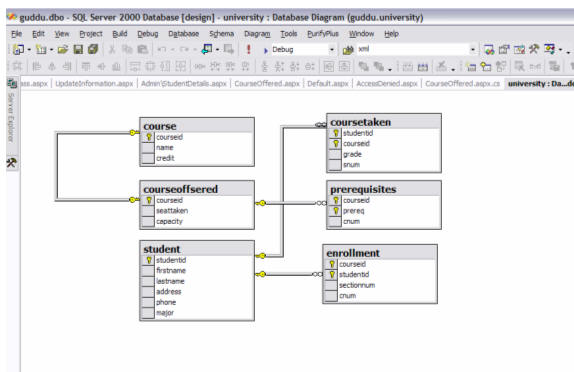Open the Toolbox side tab hammer icon
Screen dimensions: 574x372
11,163
